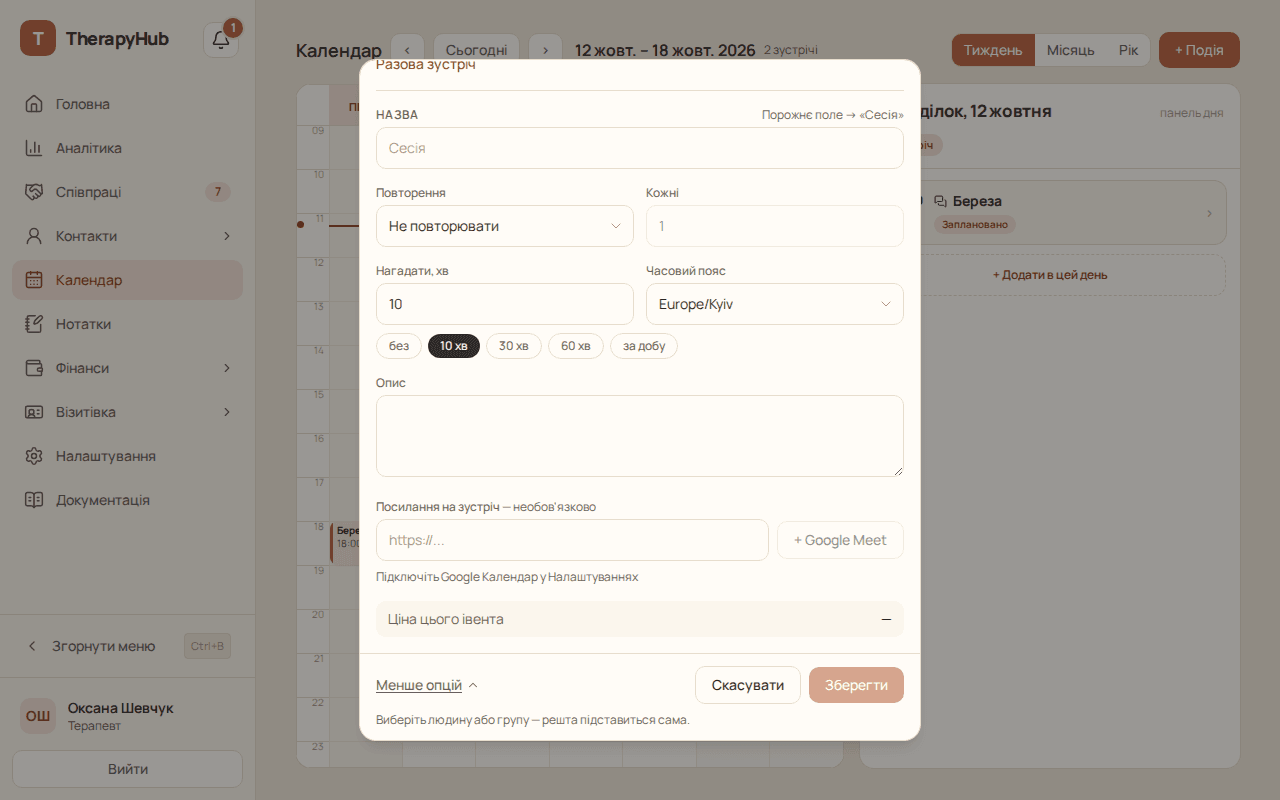1280x800 pixels.
Task: Go to next week arrow
Action: coord(545,50)
